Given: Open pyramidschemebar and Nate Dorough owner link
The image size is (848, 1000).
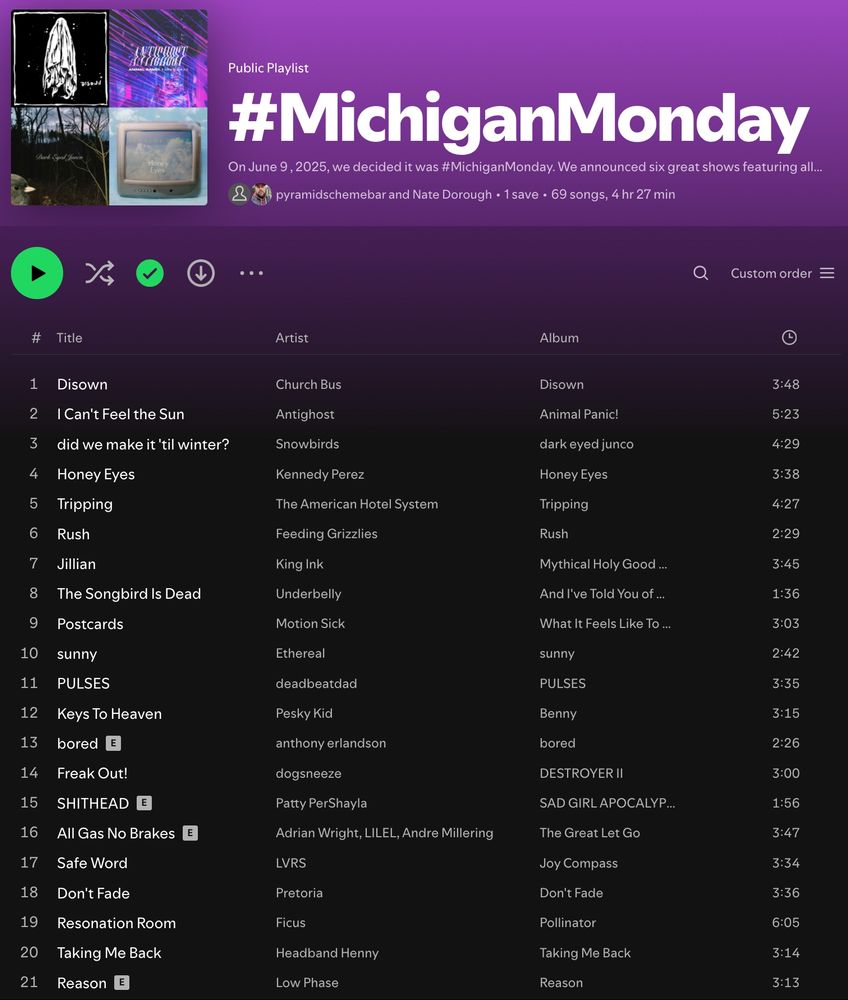Looking at the screenshot, I should (x=384, y=195).
